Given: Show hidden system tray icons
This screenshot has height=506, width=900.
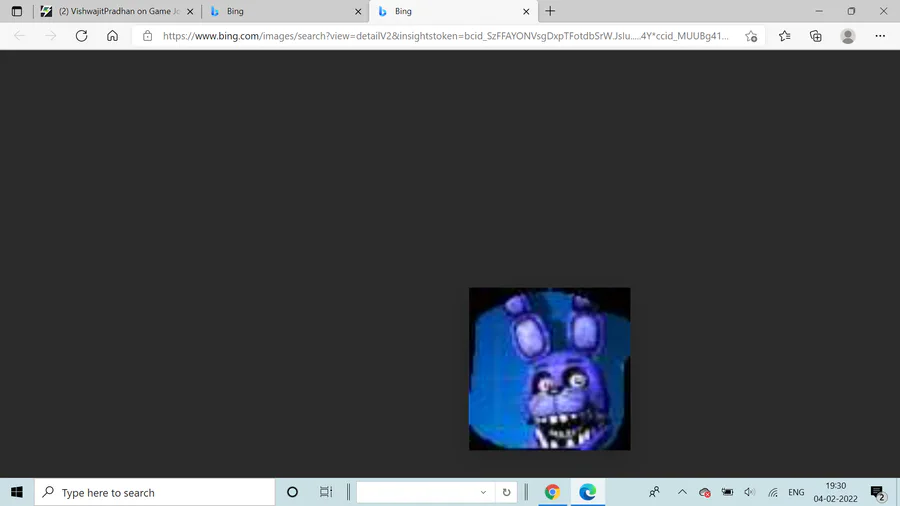Looking at the screenshot, I should click(682, 492).
